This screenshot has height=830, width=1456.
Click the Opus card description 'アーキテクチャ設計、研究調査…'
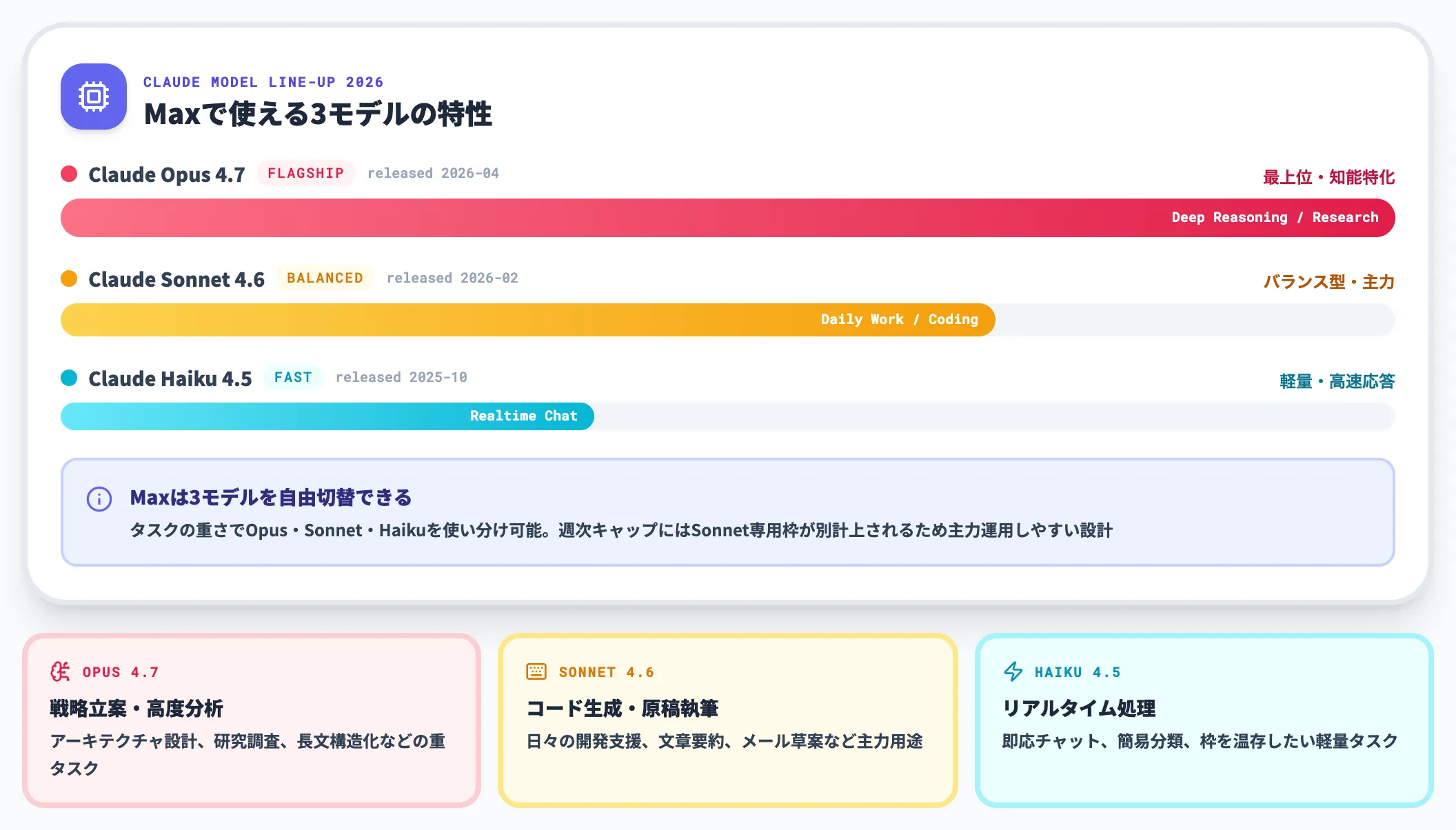(248, 755)
